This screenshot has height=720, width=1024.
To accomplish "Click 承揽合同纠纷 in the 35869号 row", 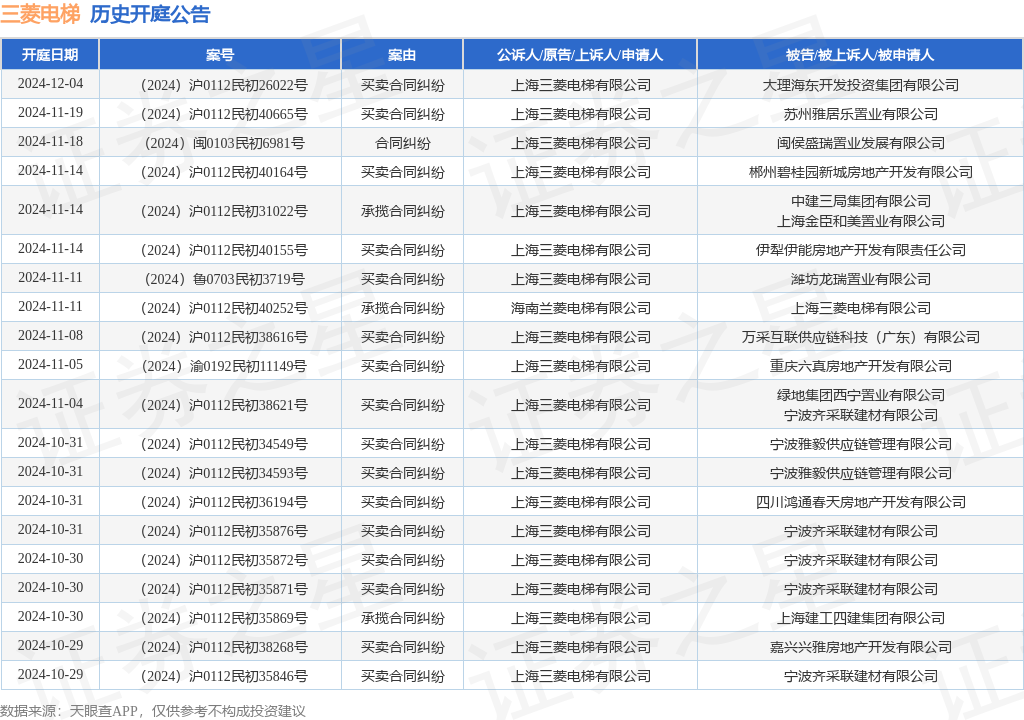I will click(x=402, y=618).
